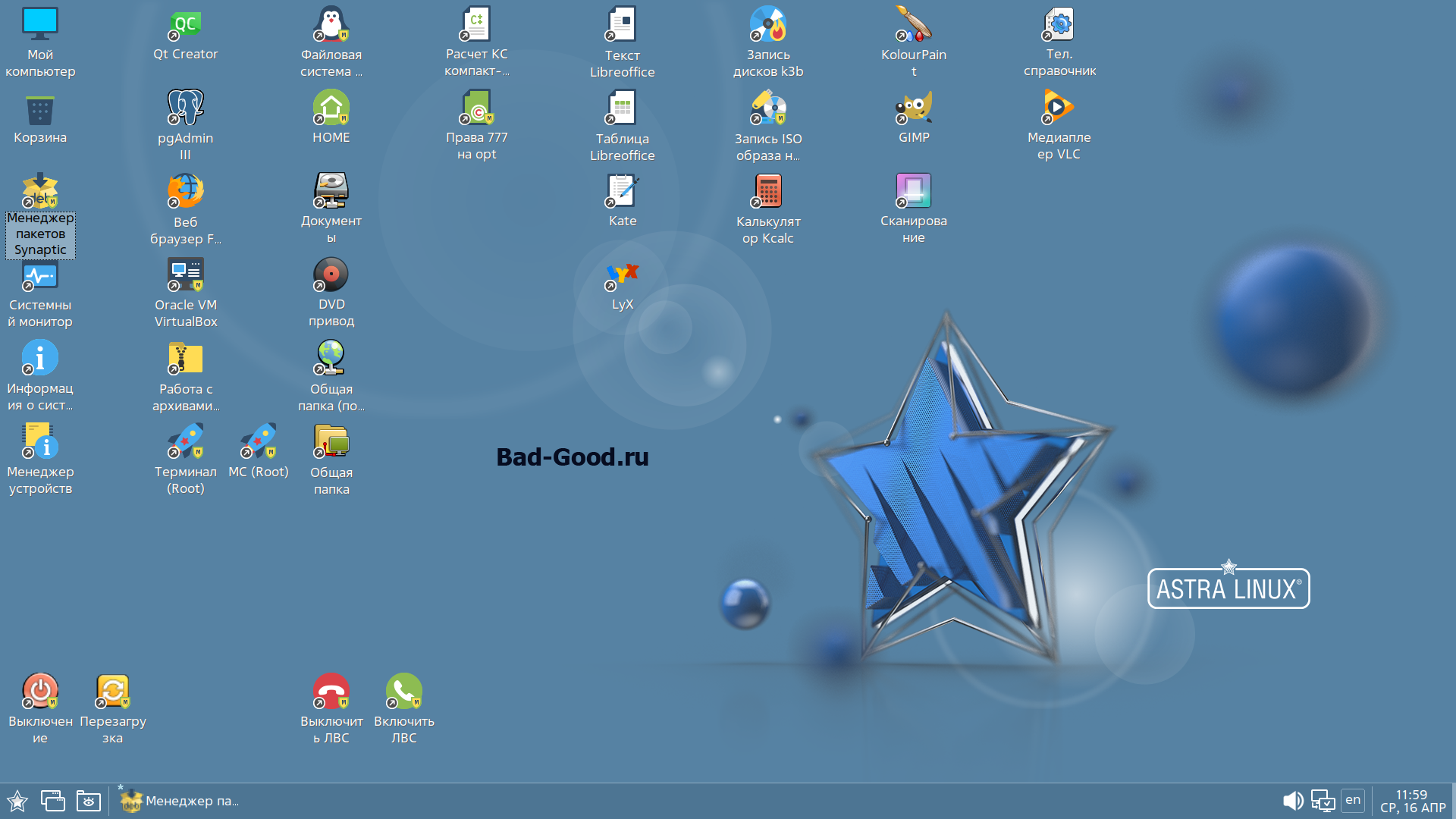Open the file manager taskbar icon
Viewport: 1456px width, 819px height.
(x=89, y=801)
